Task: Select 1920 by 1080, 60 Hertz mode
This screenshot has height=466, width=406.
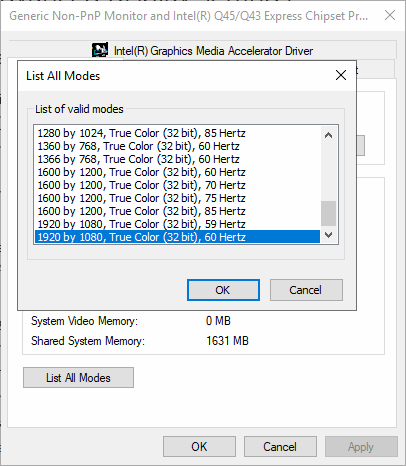Action: 177,237
